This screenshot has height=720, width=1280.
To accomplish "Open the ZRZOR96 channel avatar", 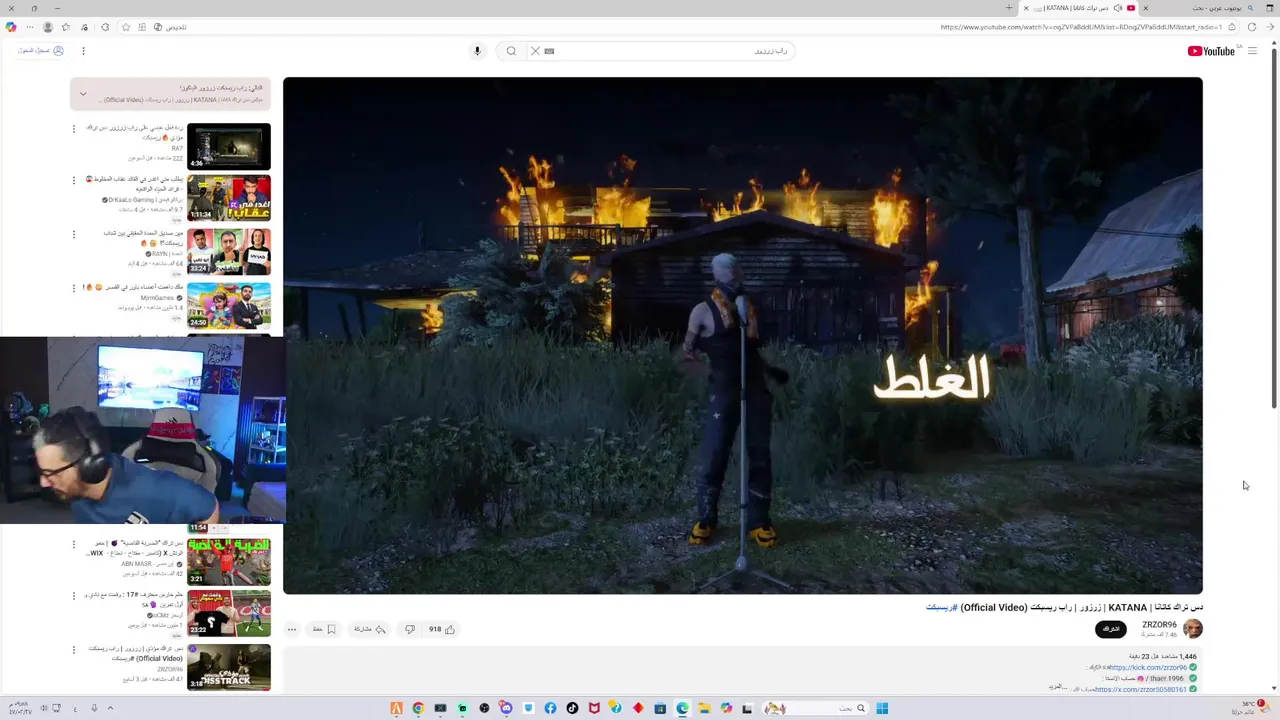I will click(1193, 628).
